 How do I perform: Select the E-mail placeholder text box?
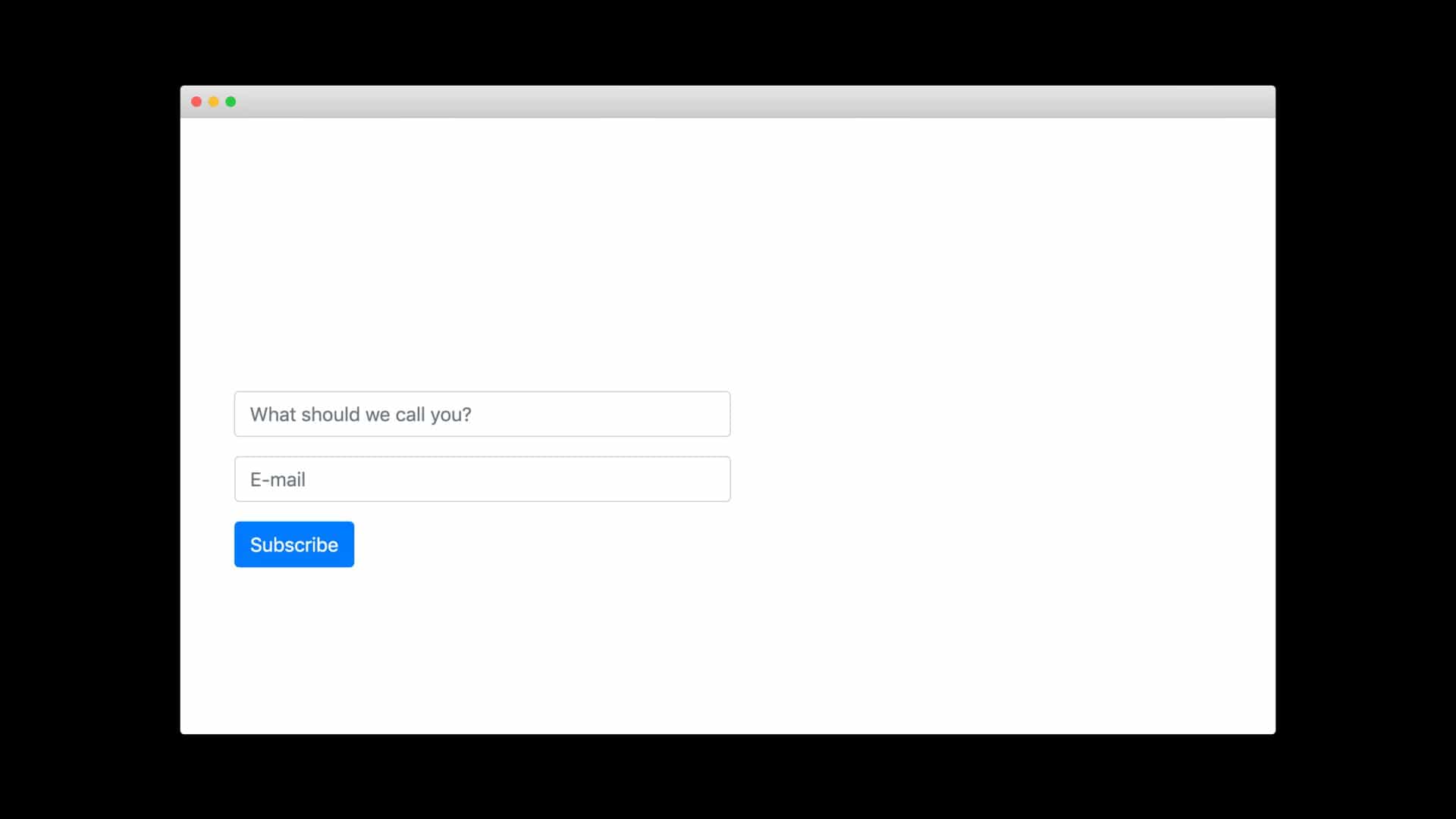click(x=482, y=479)
